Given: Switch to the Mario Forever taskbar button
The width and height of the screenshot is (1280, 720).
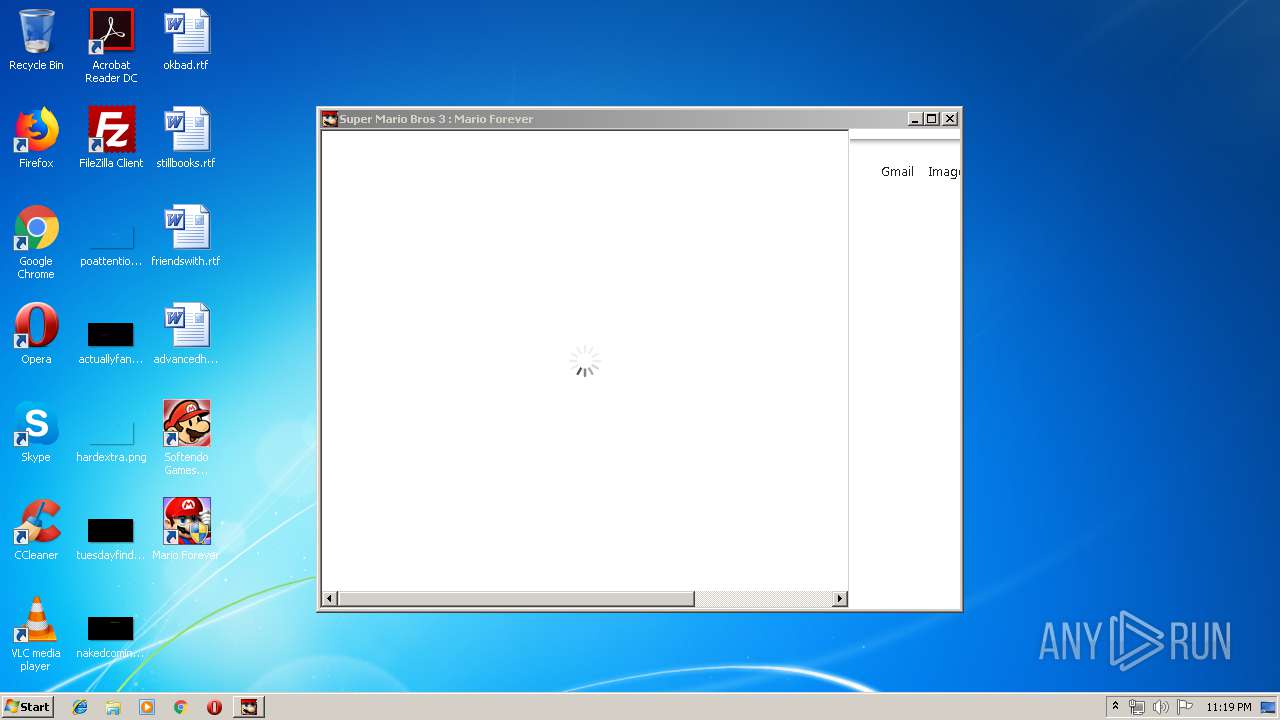Looking at the screenshot, I should pos(249,707).
